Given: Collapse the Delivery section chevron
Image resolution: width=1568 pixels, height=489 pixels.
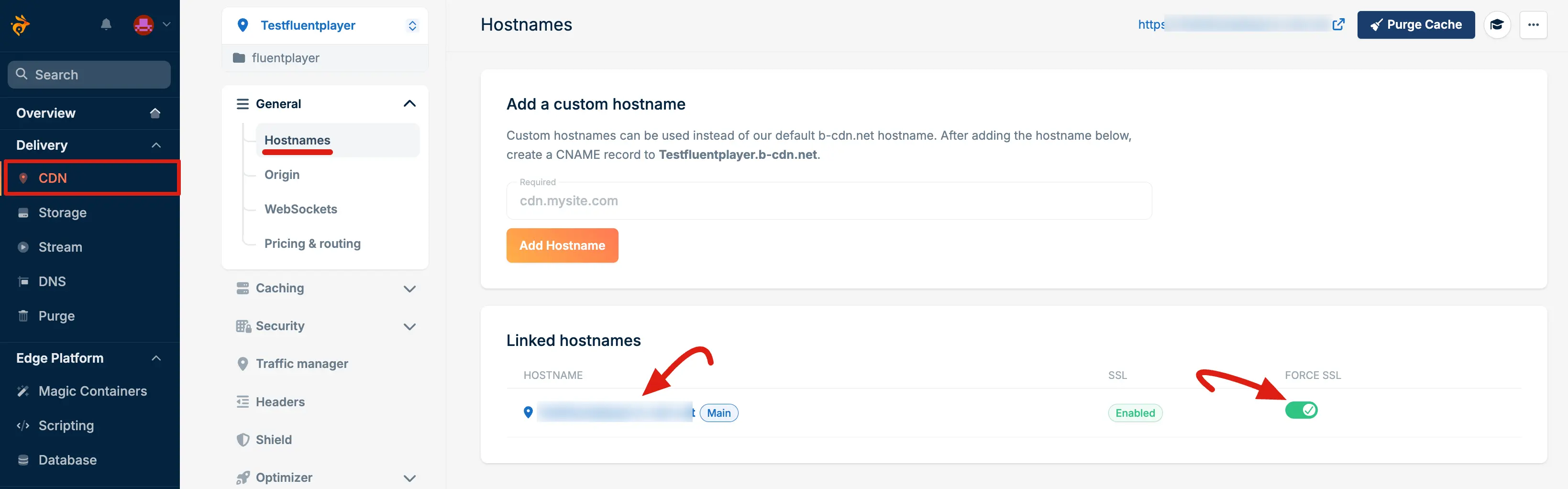Looking at the screenshot, I should 156,145.
